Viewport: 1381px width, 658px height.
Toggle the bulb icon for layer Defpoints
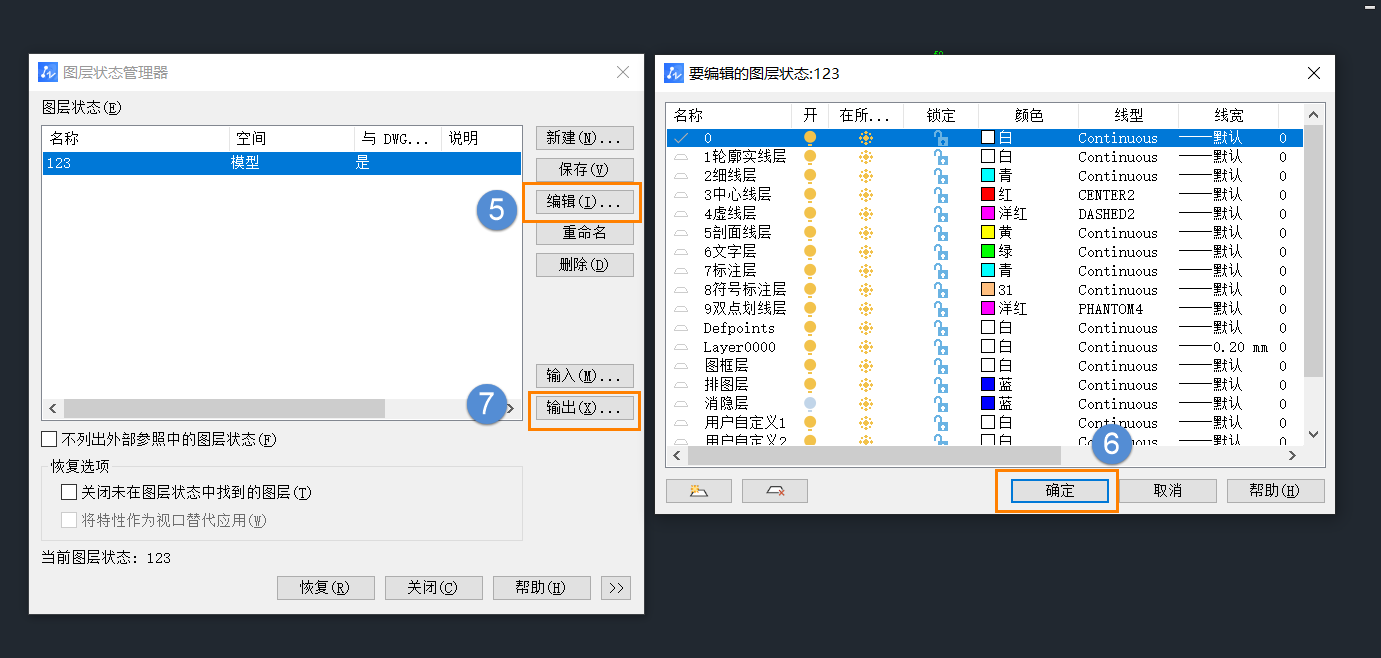(x=810, y=328)
